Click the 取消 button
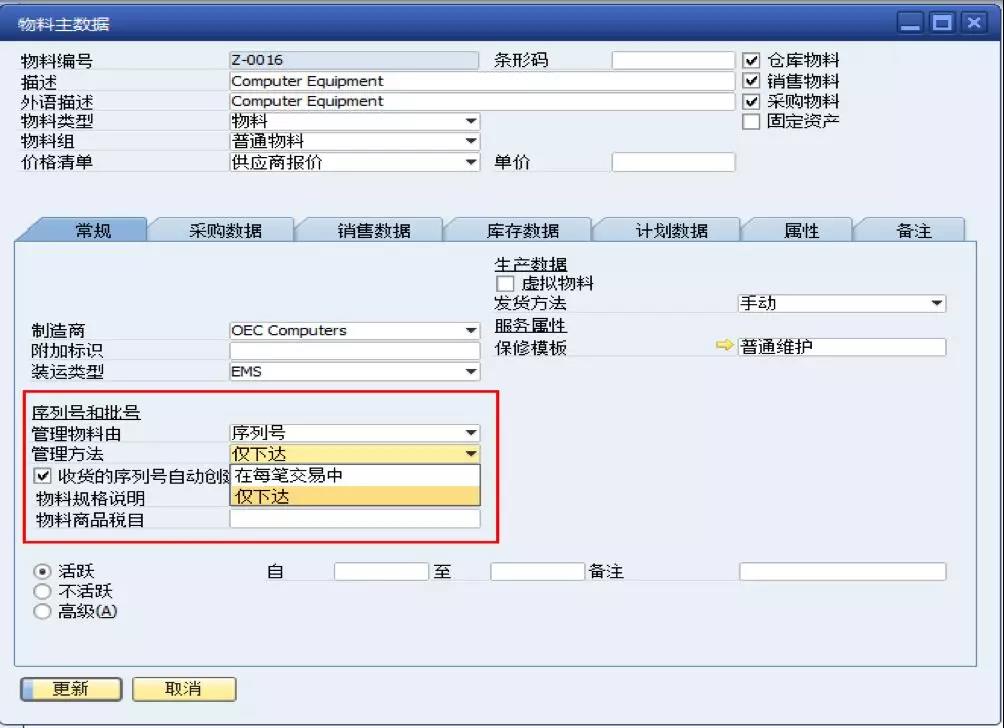This screenshot has height=728, width=1004. tap(183, 689)
